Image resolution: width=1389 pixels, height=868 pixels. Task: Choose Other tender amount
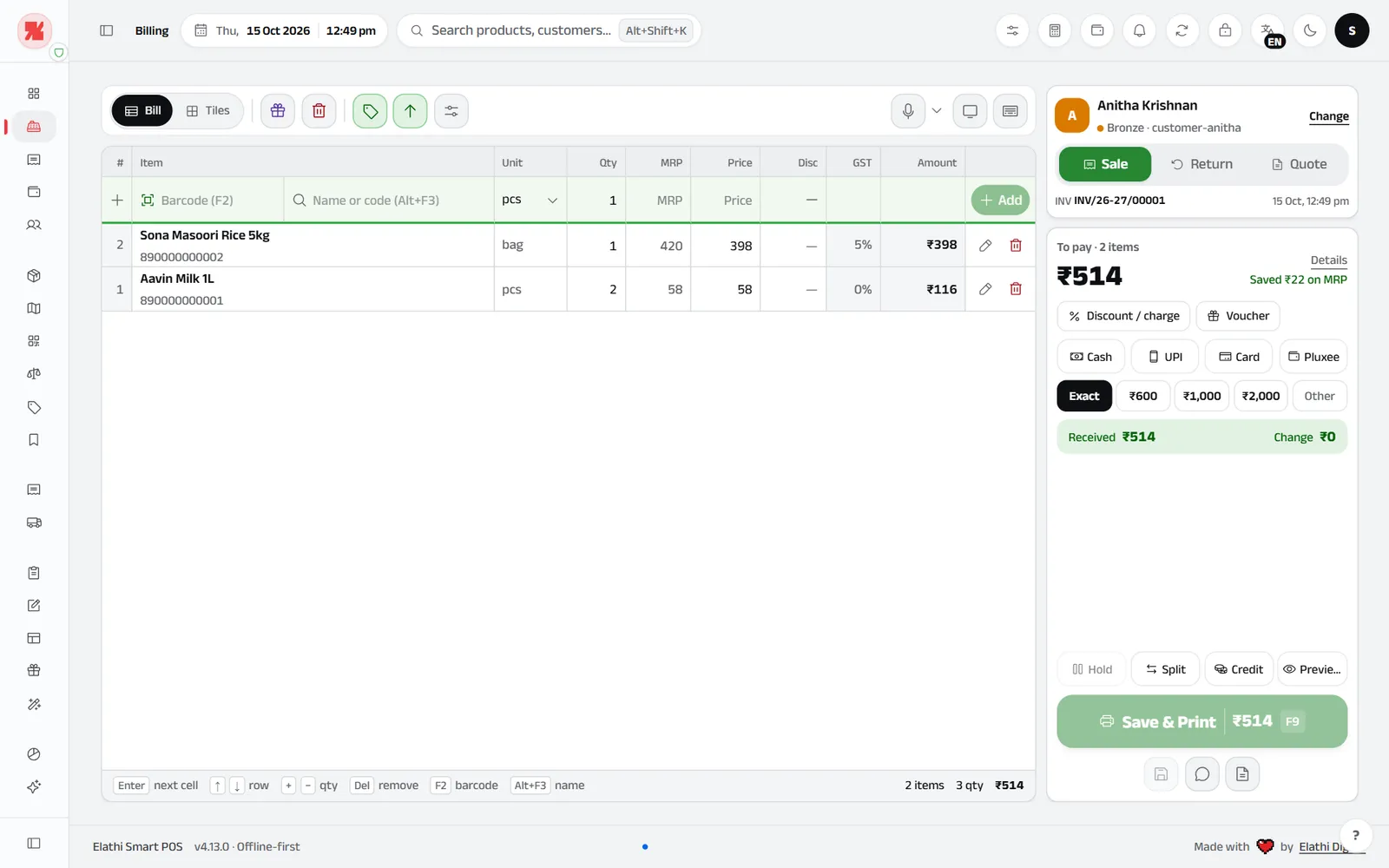[x=1320, y=396]
